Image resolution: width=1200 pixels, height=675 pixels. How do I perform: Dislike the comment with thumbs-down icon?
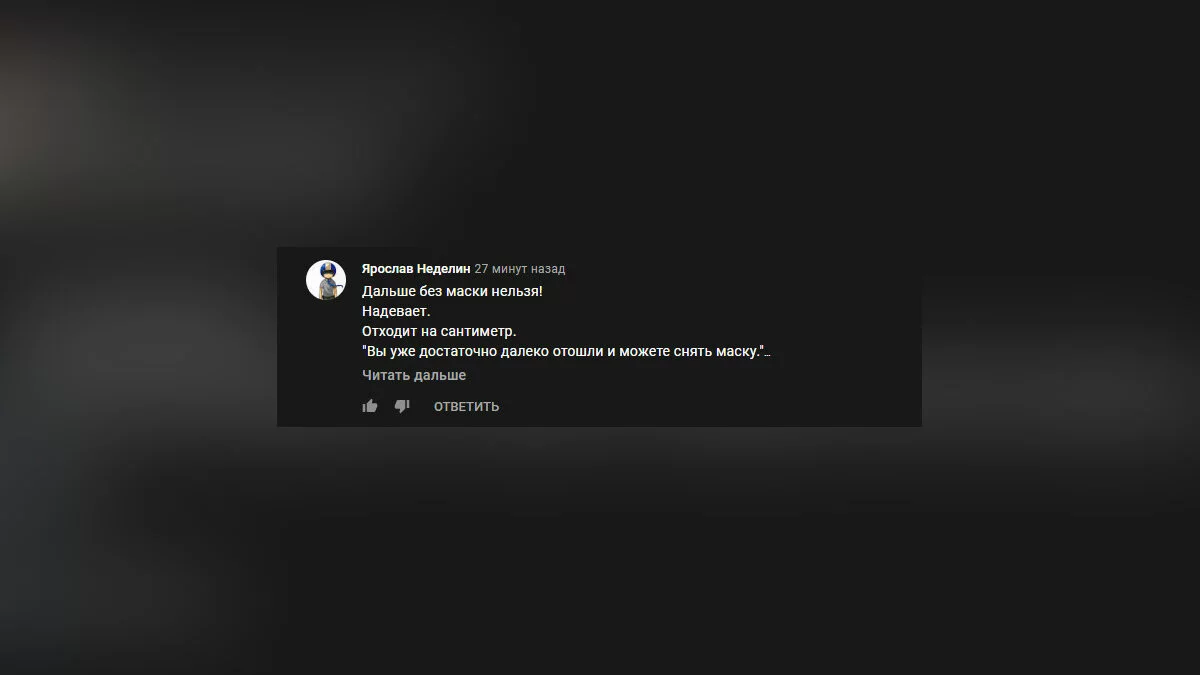(402, 406)
